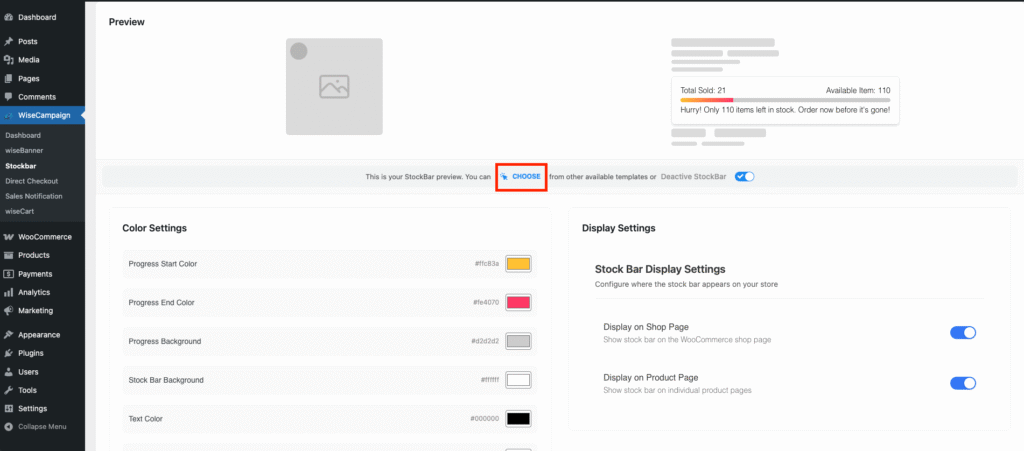Click the Plugins plug icon

8,353
